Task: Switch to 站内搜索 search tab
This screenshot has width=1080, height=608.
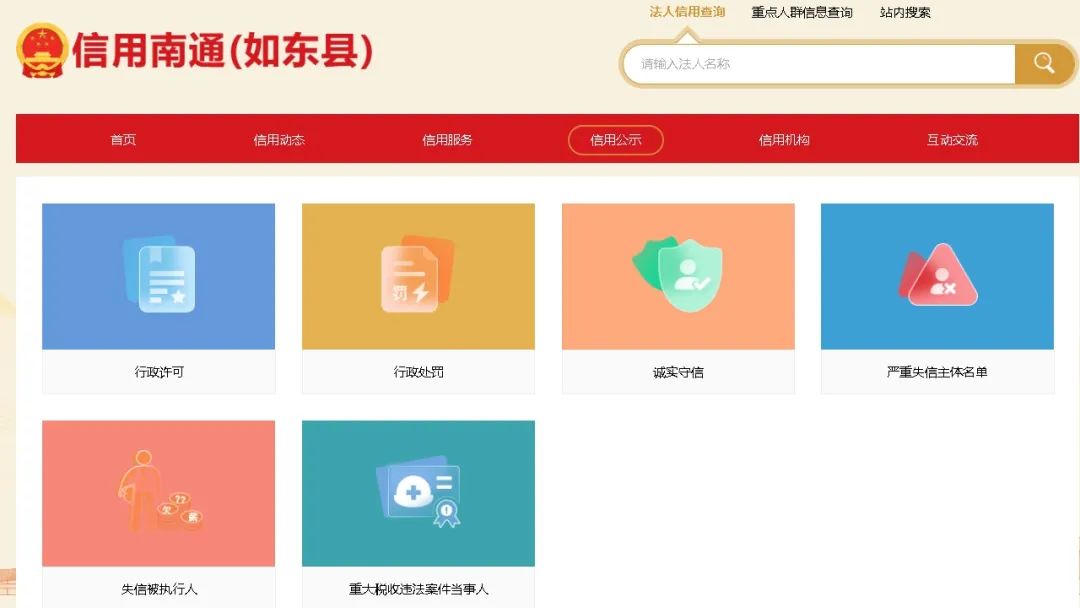Action: tap(905, 12)
